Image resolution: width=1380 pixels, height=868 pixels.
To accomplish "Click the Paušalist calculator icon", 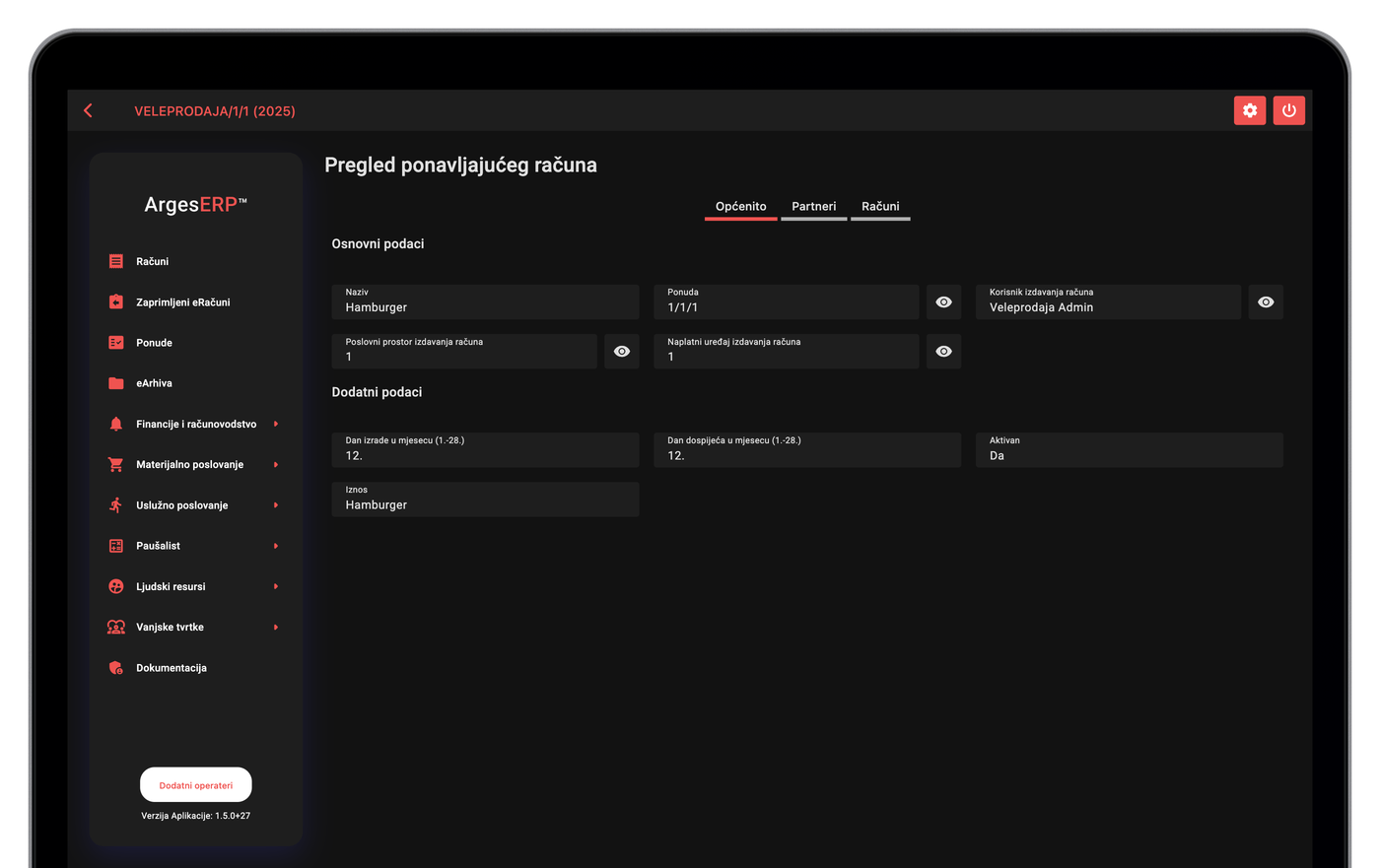I will click(116, 546).
